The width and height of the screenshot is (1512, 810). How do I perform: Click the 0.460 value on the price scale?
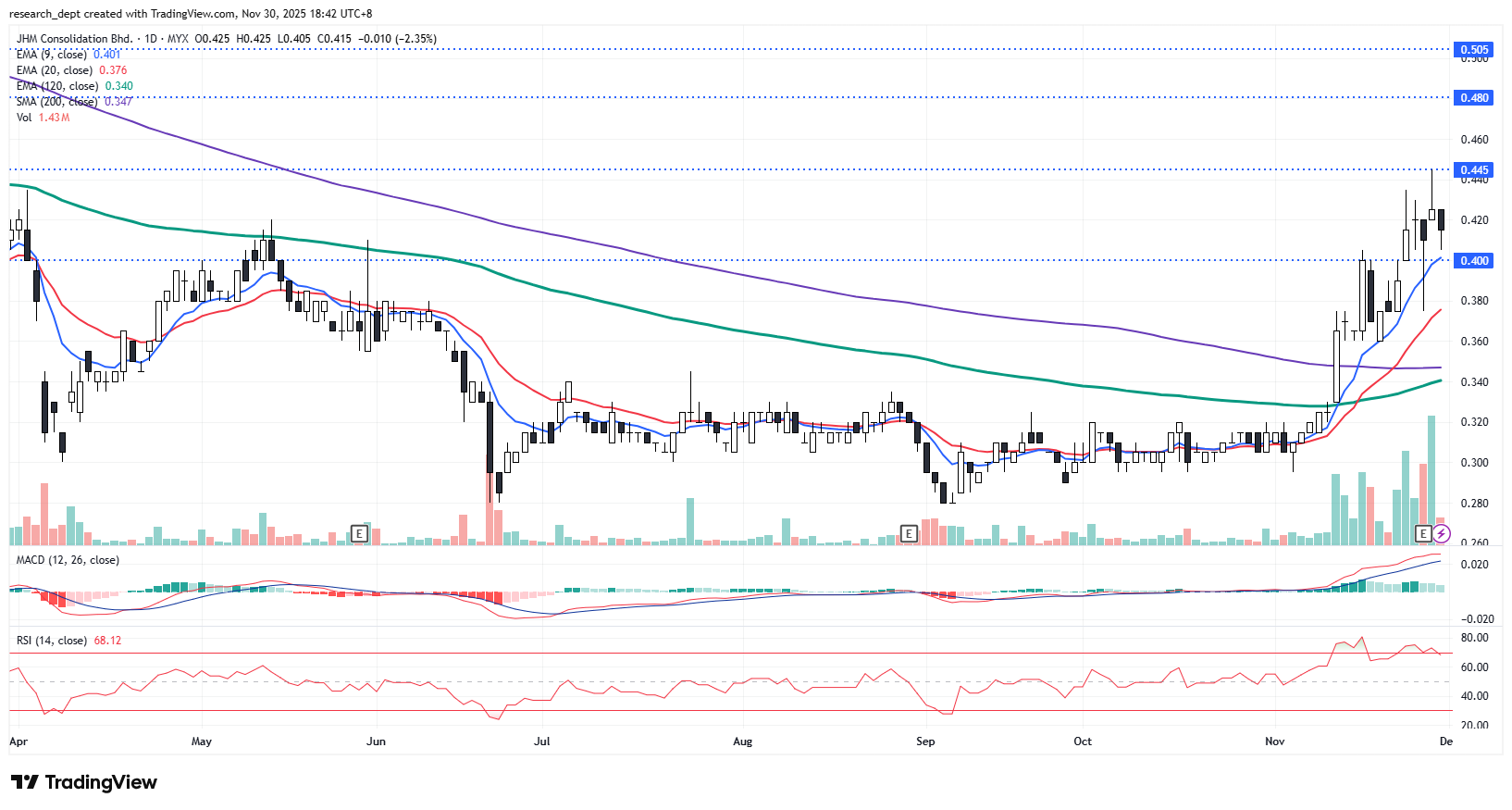coord(1474,140)
